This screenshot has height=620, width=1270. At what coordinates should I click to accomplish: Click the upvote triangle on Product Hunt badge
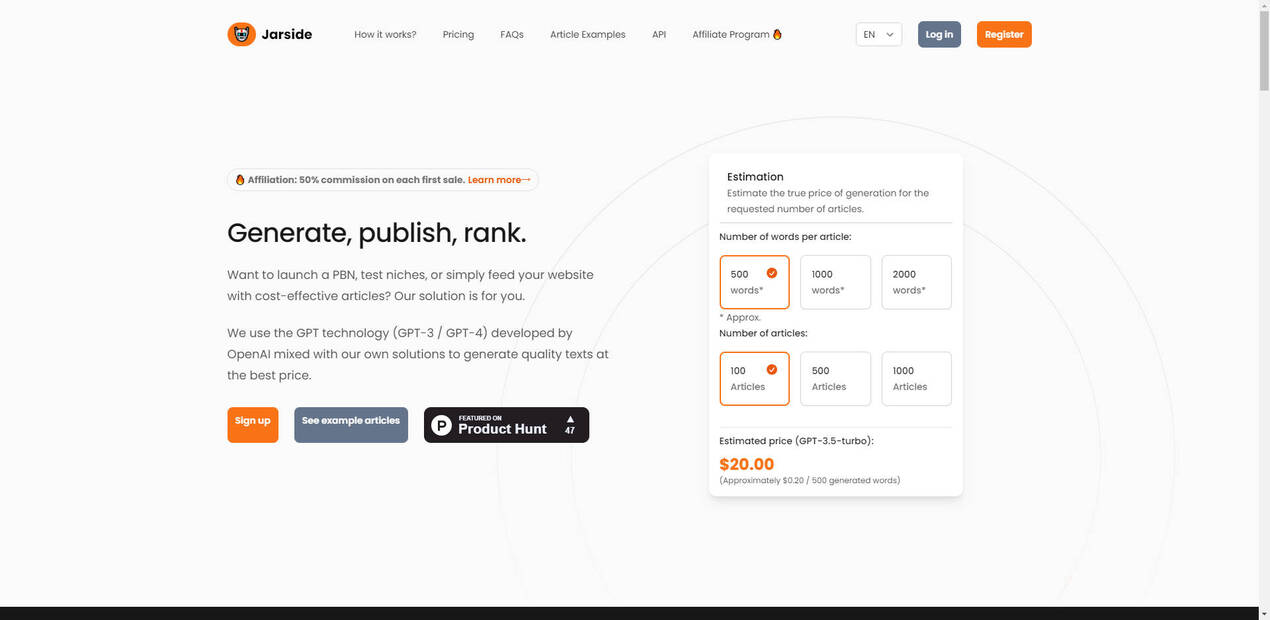[570, 419]
